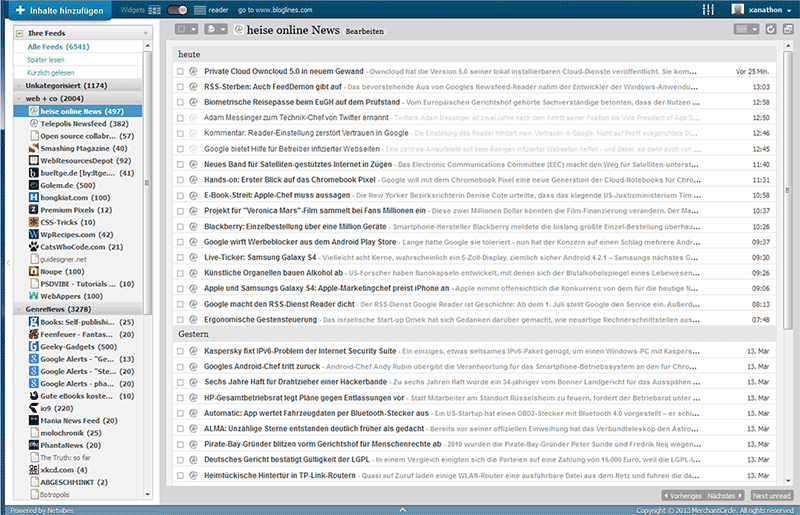Click the WpRecipes.com feed favicon
The width and height of the screenshot is (800, 515).
(x=34, y=234)
